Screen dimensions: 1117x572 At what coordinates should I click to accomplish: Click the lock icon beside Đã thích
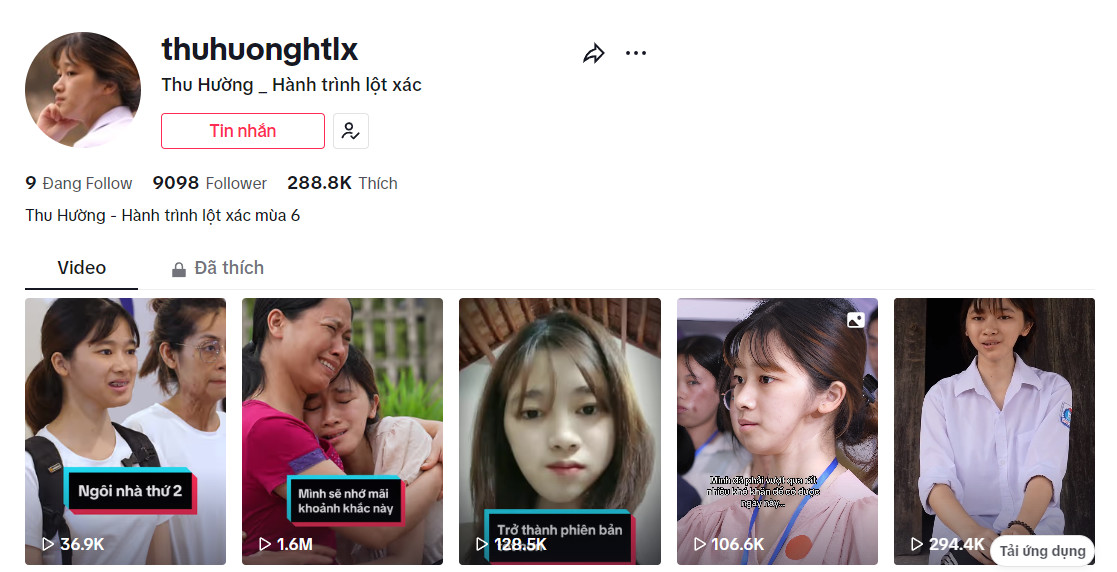pyautogui.click(x=179, y=269)
